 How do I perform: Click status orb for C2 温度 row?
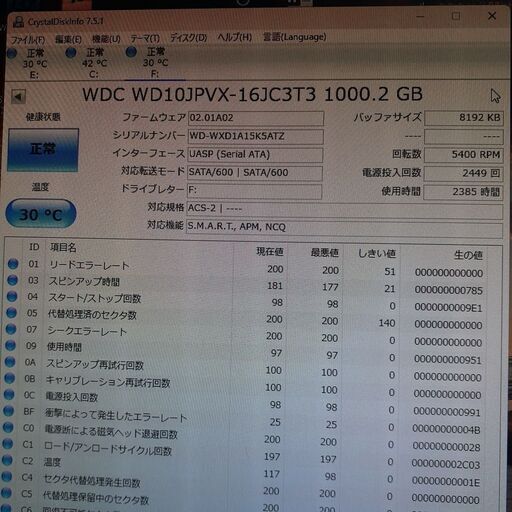(7, 460)
